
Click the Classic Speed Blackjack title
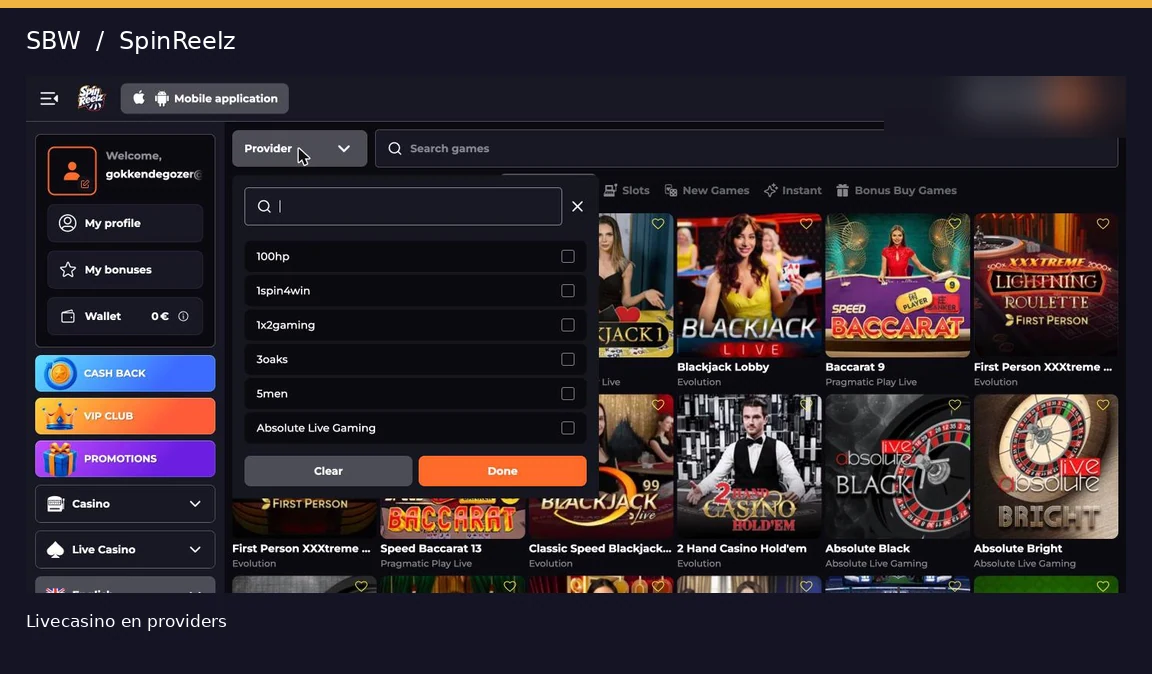point(600,548)
